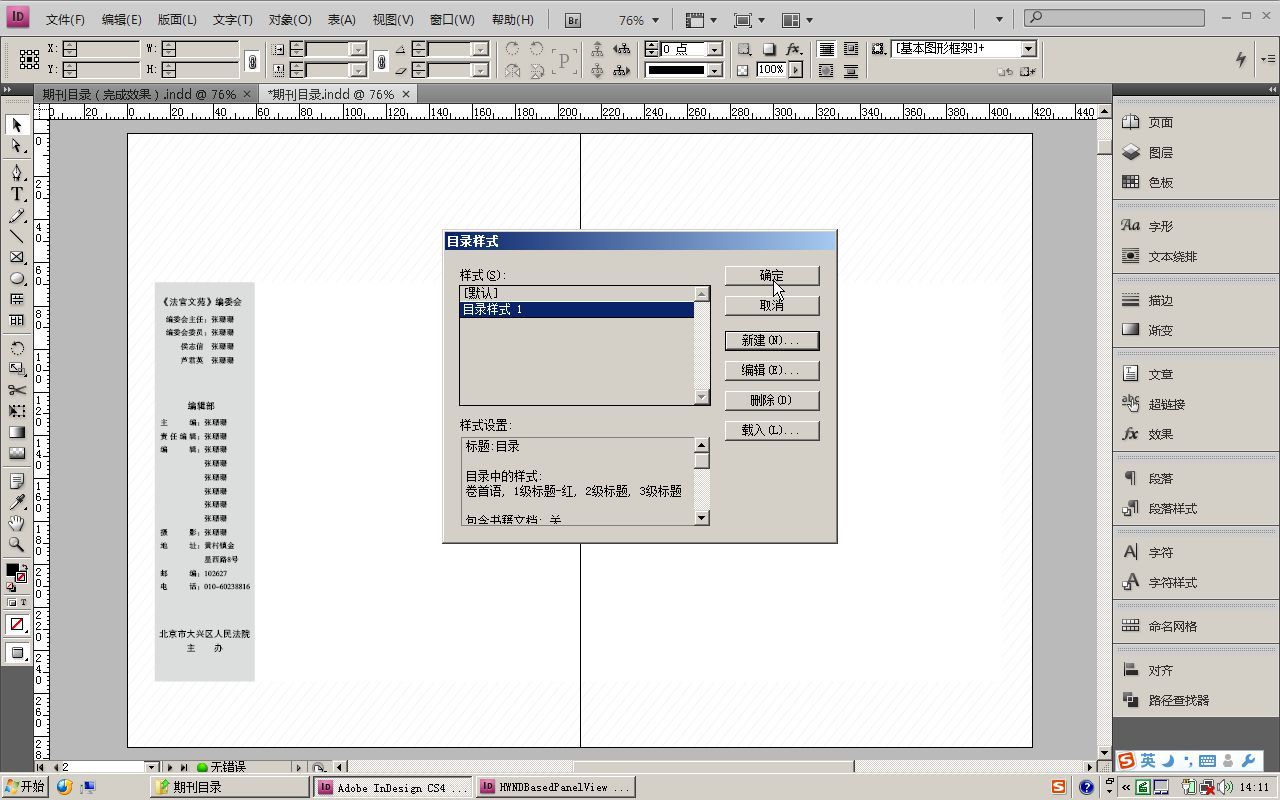
Task: Activate the Zoom tool
Action: tap(15, 545)
